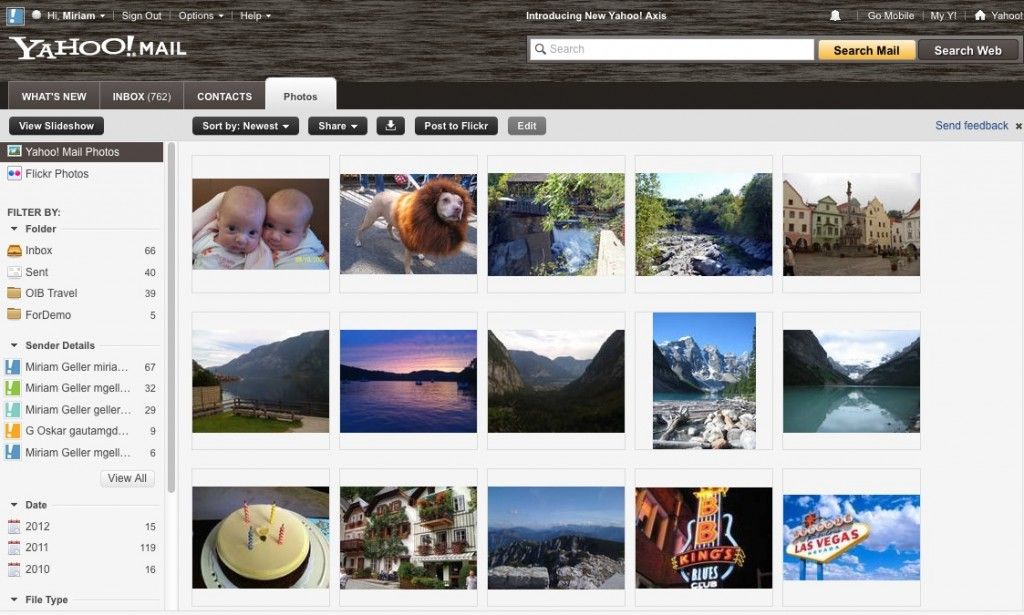
Task: Open the Inbox folder filter
Action: (39, 251)
